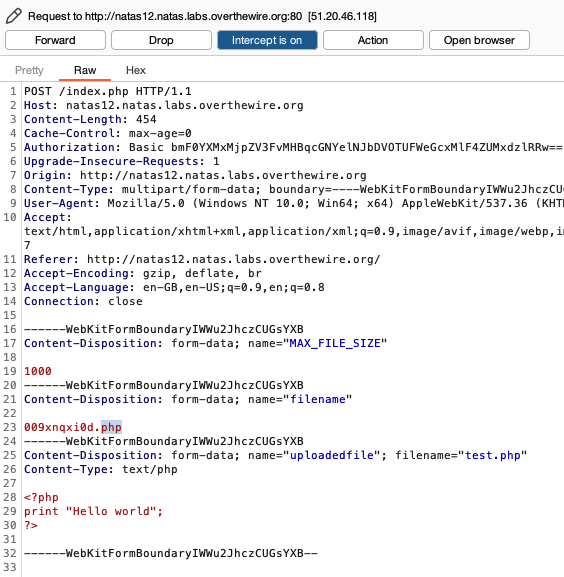Click line number 16 in the gutter
Viewport: 564px width, 577px height.
pos(10,329)
